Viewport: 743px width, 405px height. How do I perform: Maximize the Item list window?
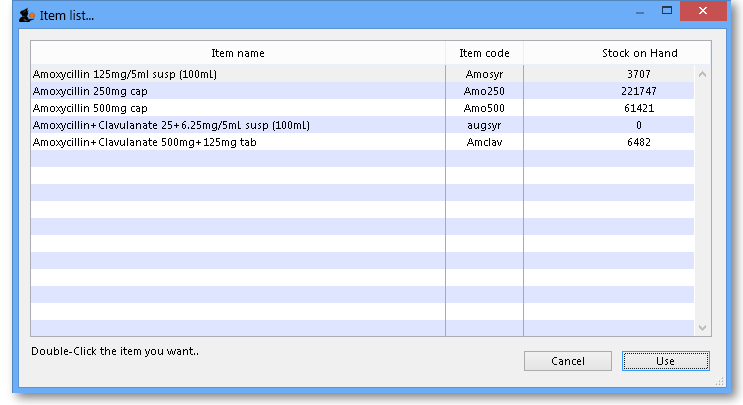666,12
